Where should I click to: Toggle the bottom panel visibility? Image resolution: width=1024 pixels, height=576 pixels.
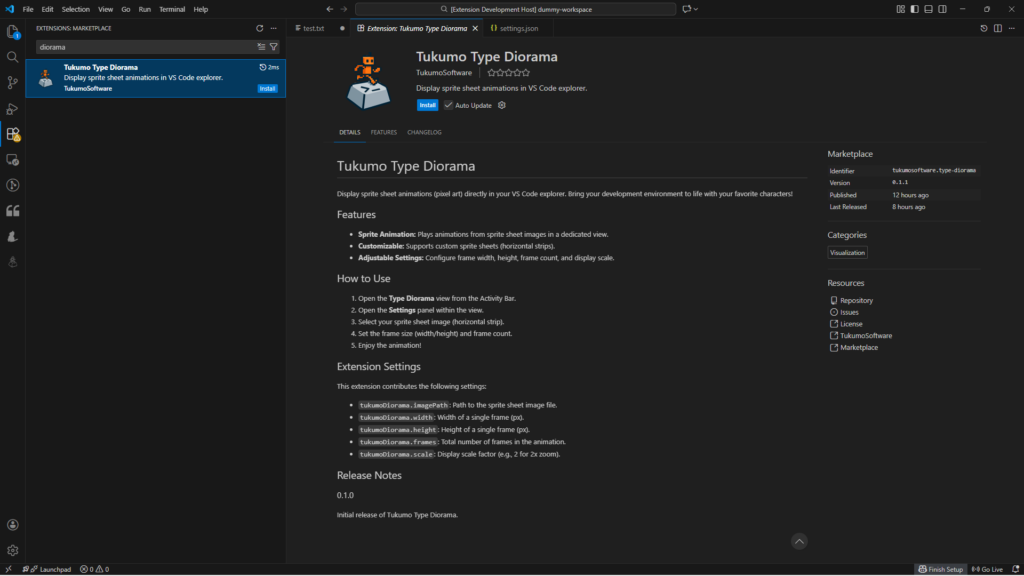(929, 9)
